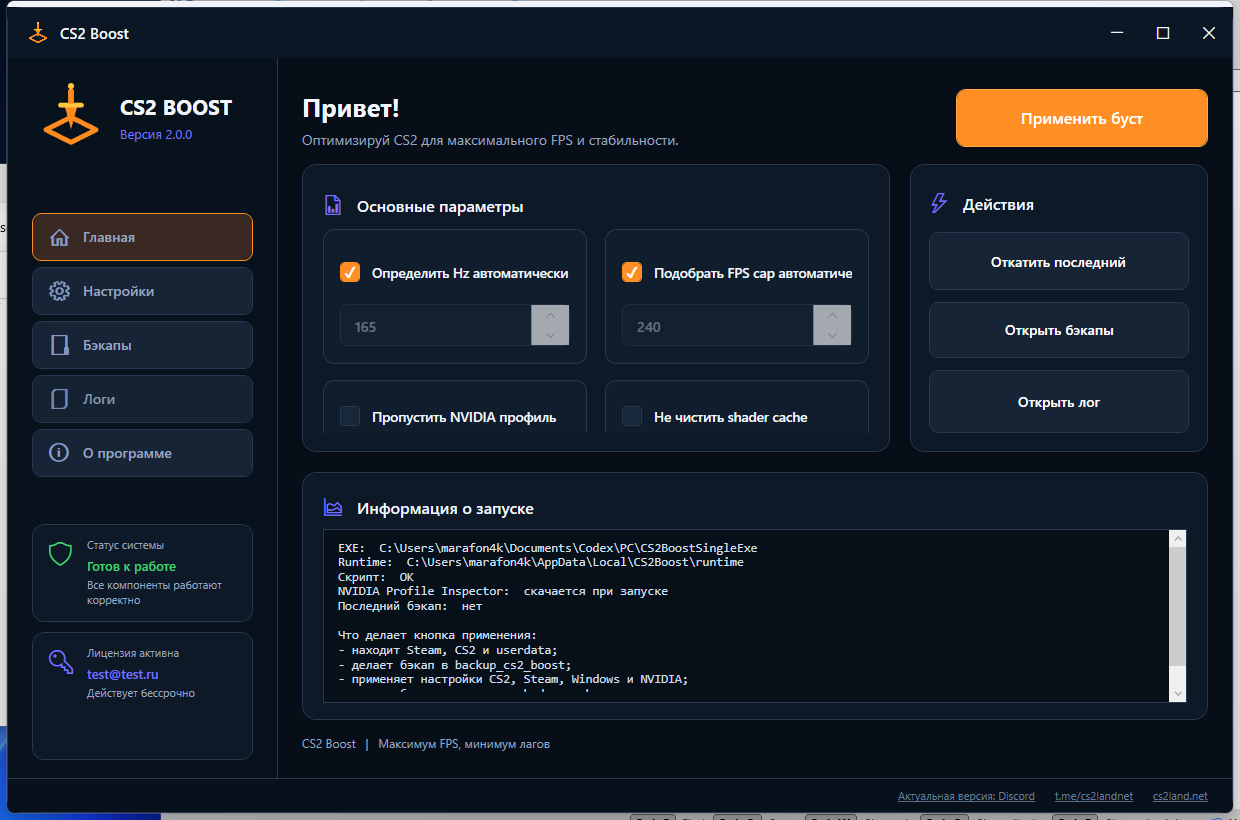Click the Готов к работе status text

131,566
